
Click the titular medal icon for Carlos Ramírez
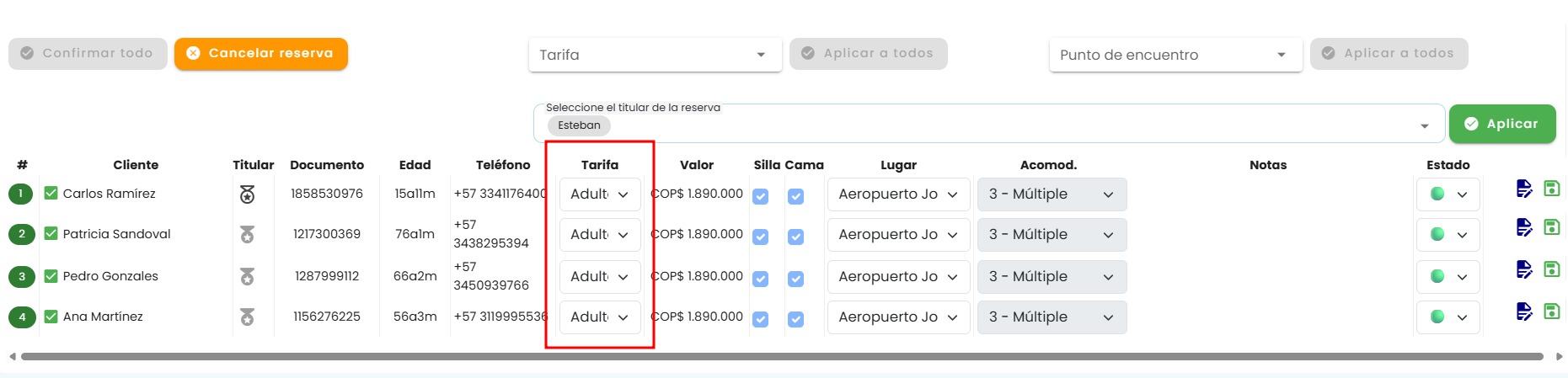click(x=247, y=194)
